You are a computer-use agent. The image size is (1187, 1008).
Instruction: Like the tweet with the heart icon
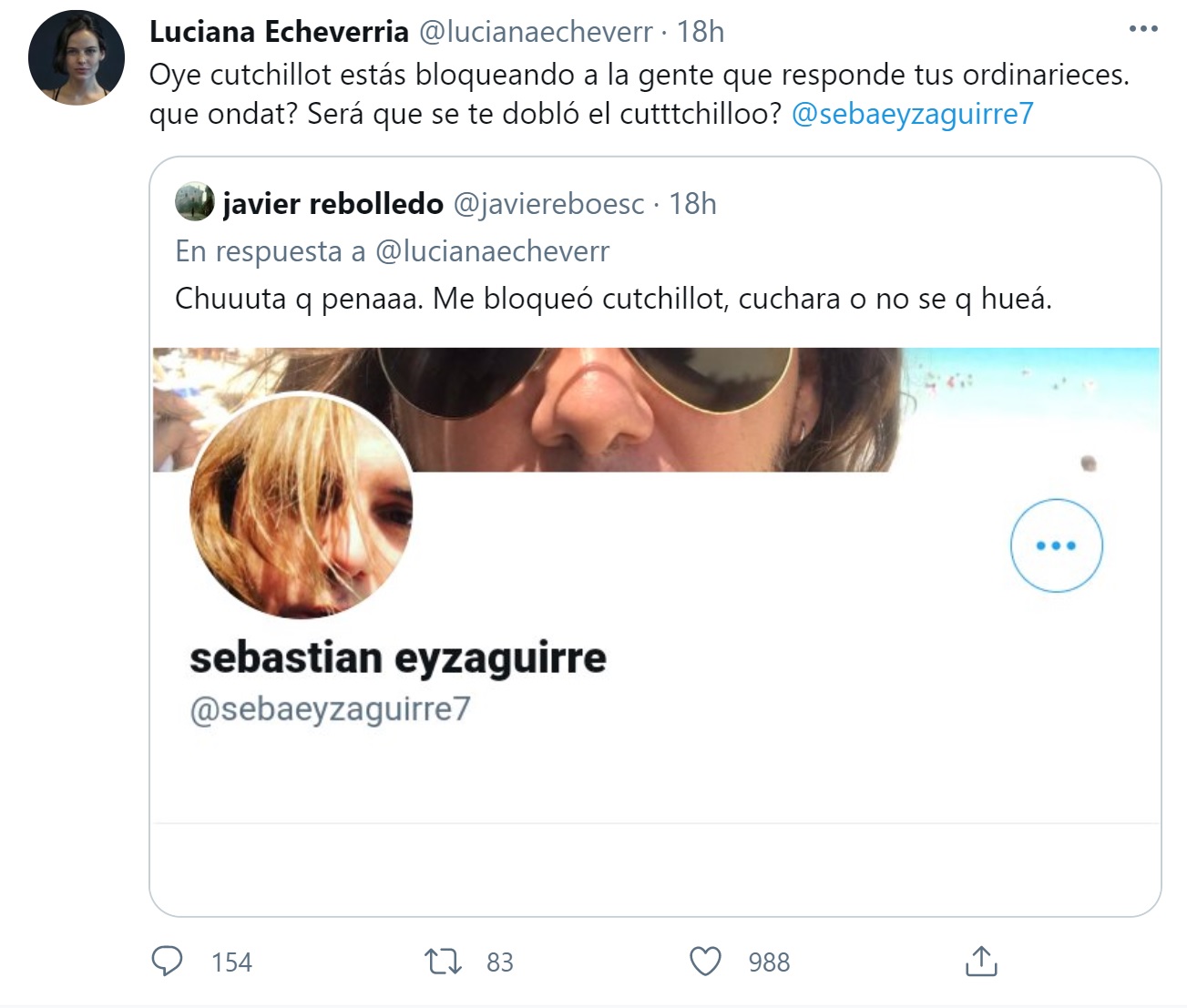click(705, 961)
